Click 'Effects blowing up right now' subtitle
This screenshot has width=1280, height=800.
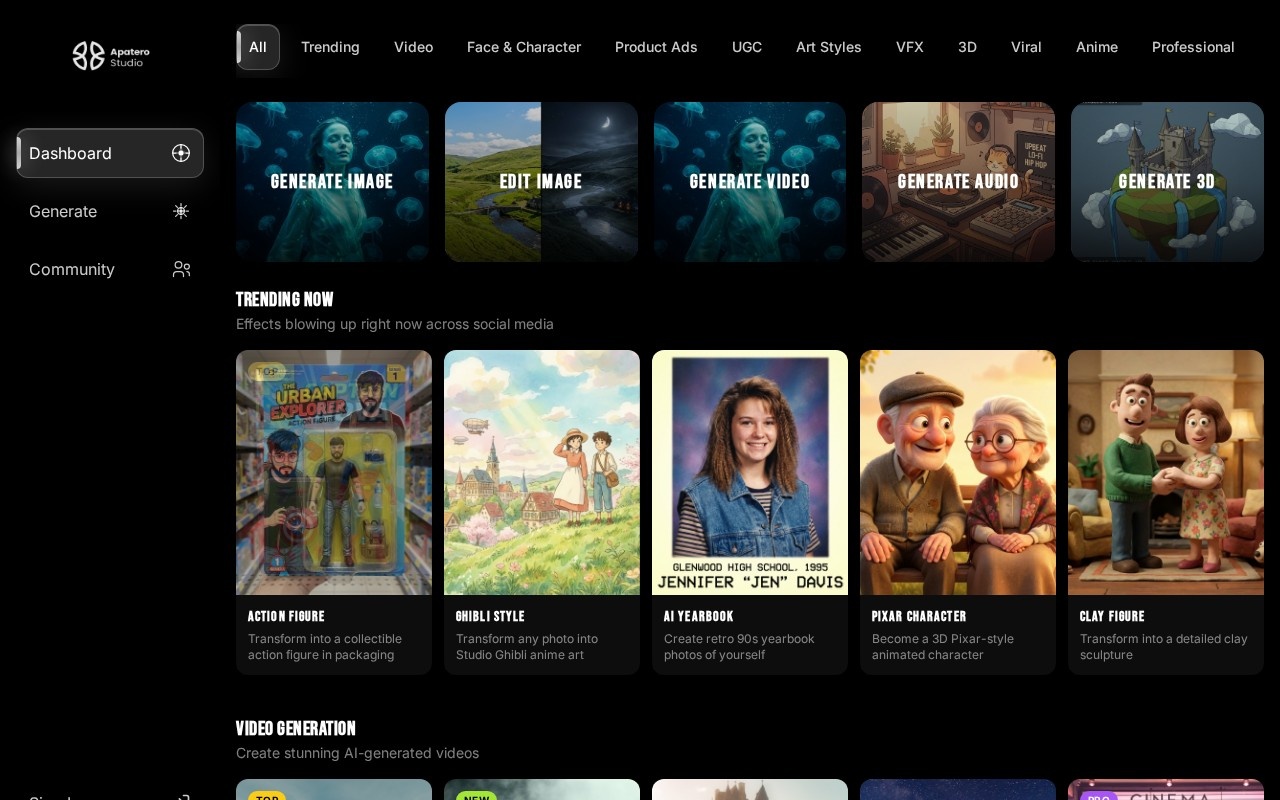(395, 324)
